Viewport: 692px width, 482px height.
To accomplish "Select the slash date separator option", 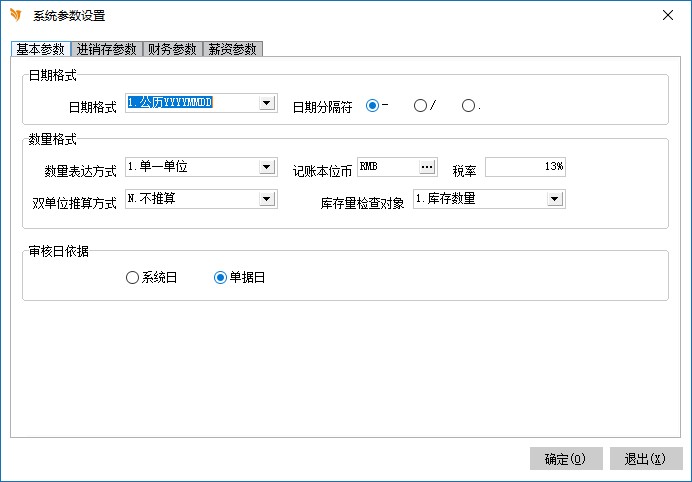I will click(x=420, y=105).
